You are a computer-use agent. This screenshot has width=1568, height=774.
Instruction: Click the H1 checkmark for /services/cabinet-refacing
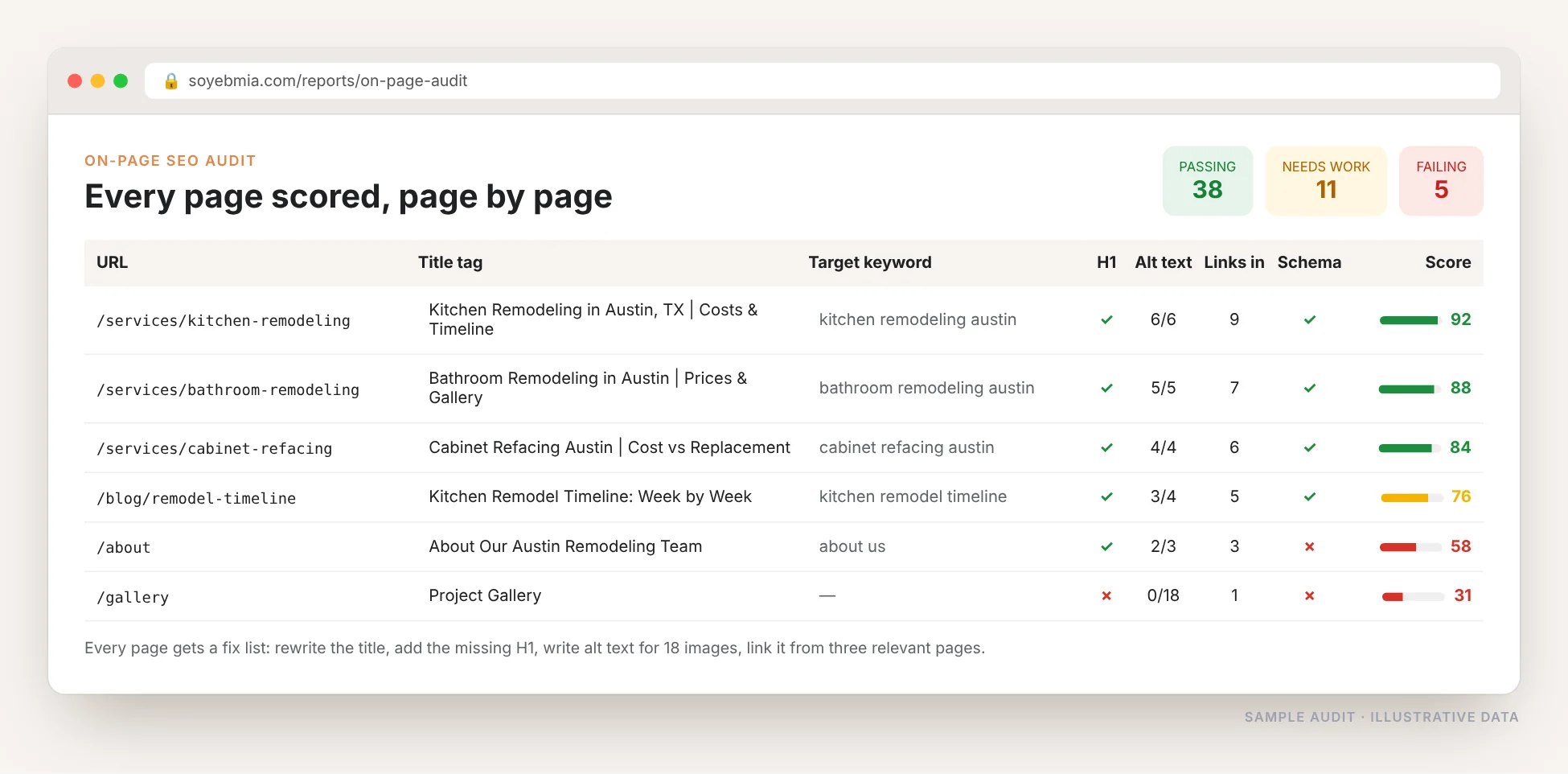point(1106,448)
